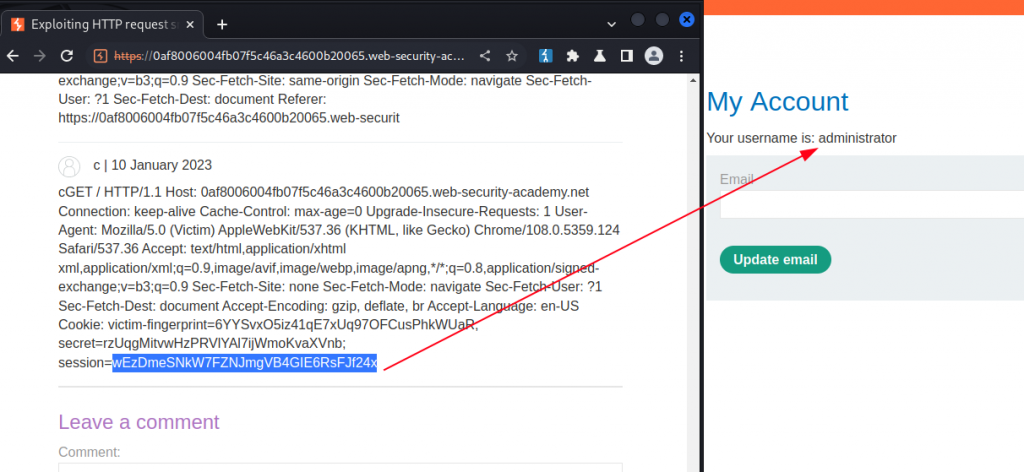Image resolution: width=1024 pixels, height=472 pixels.
Task: Reload the page with the refresh icon
Action: coord(67,56)
